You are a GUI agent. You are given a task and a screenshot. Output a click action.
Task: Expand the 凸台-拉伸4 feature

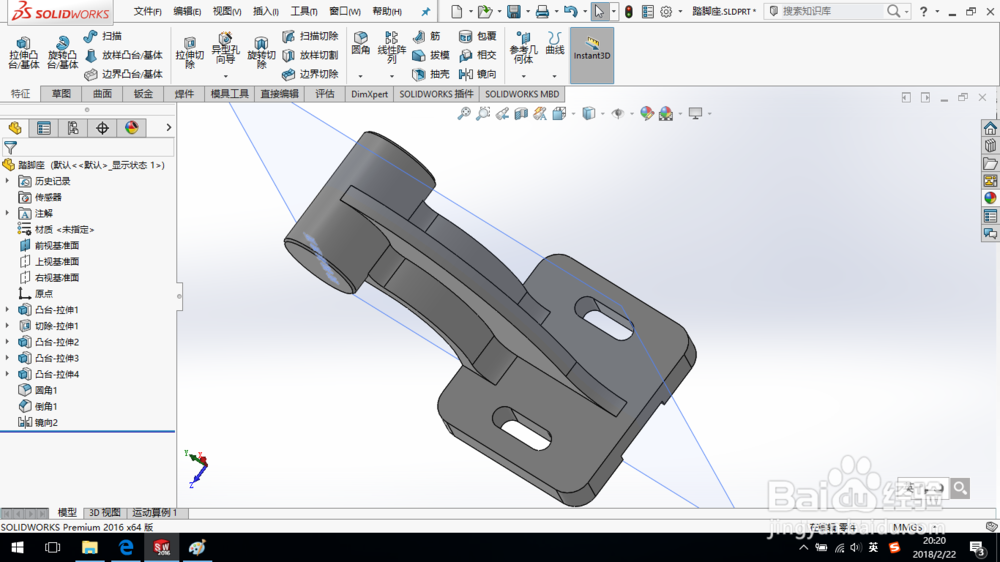8,374
